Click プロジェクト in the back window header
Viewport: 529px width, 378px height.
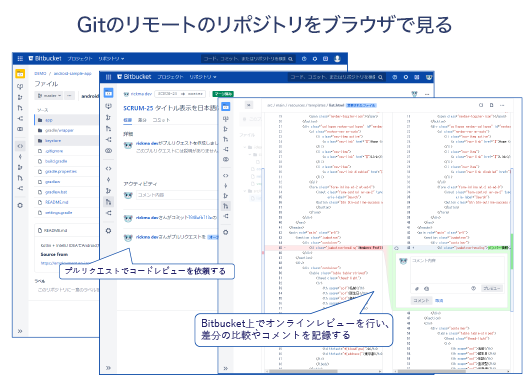click(x=80, y=59)
